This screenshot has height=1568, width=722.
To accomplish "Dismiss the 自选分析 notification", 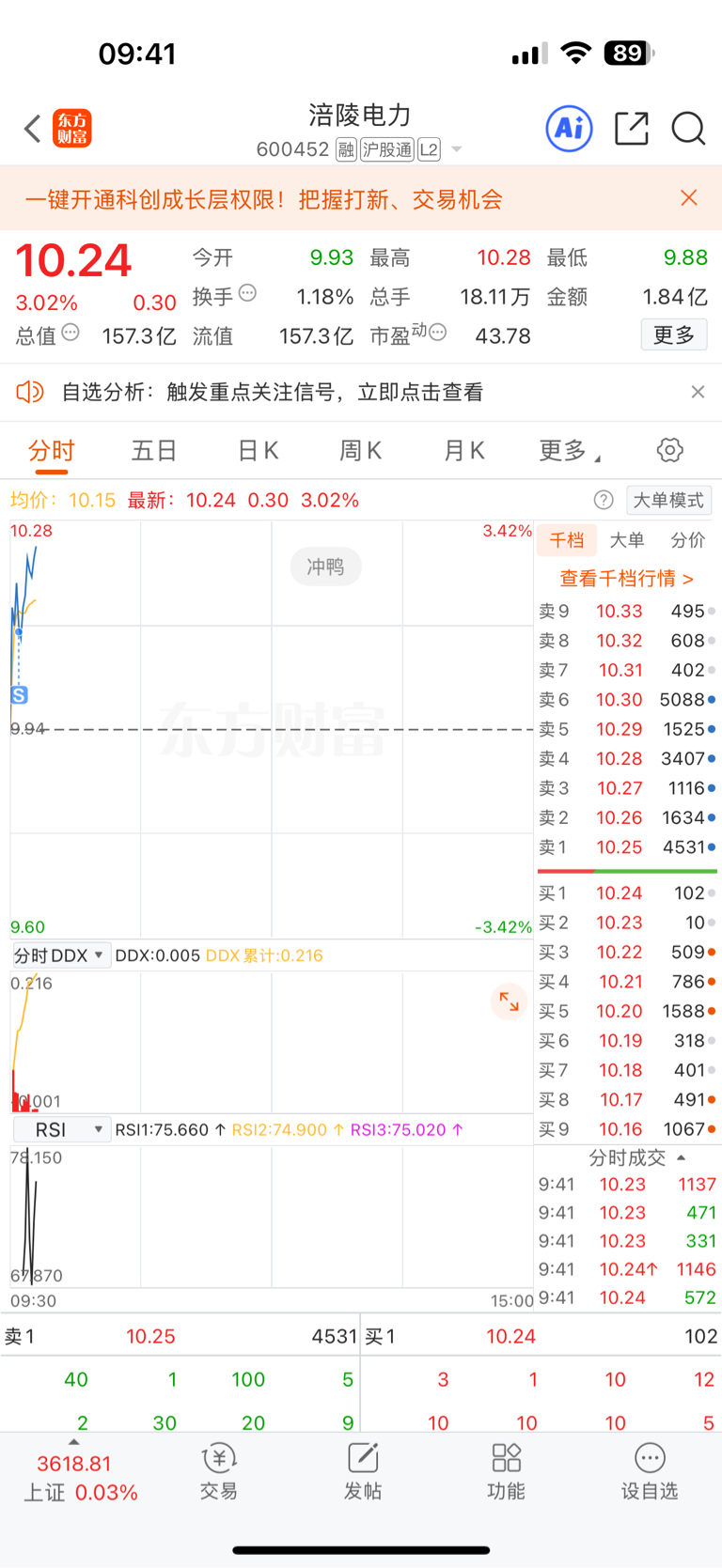I will pos(698,392).
